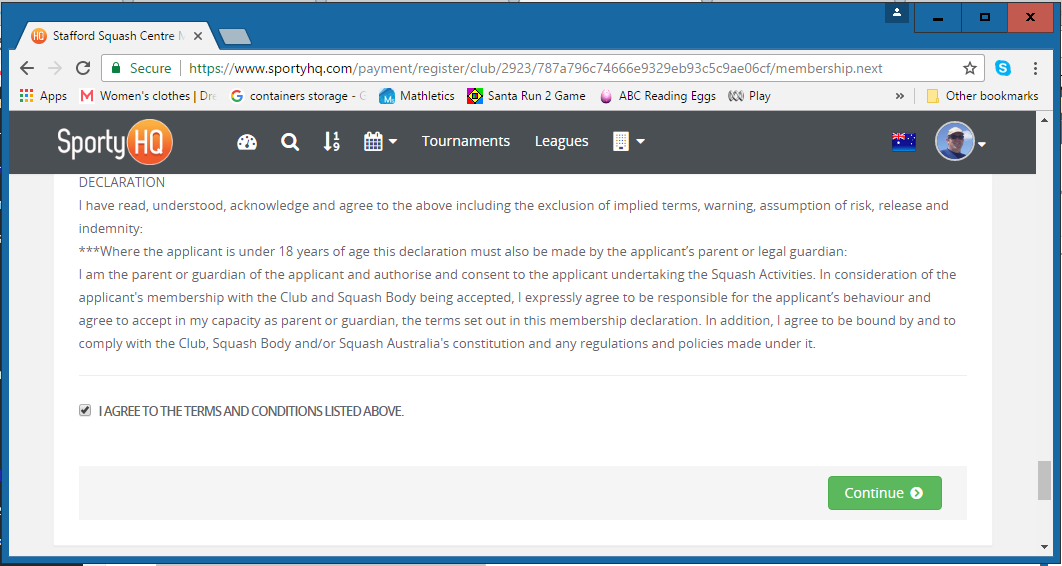Uncheck the agree to terms checkbox

tap(85, 410)
